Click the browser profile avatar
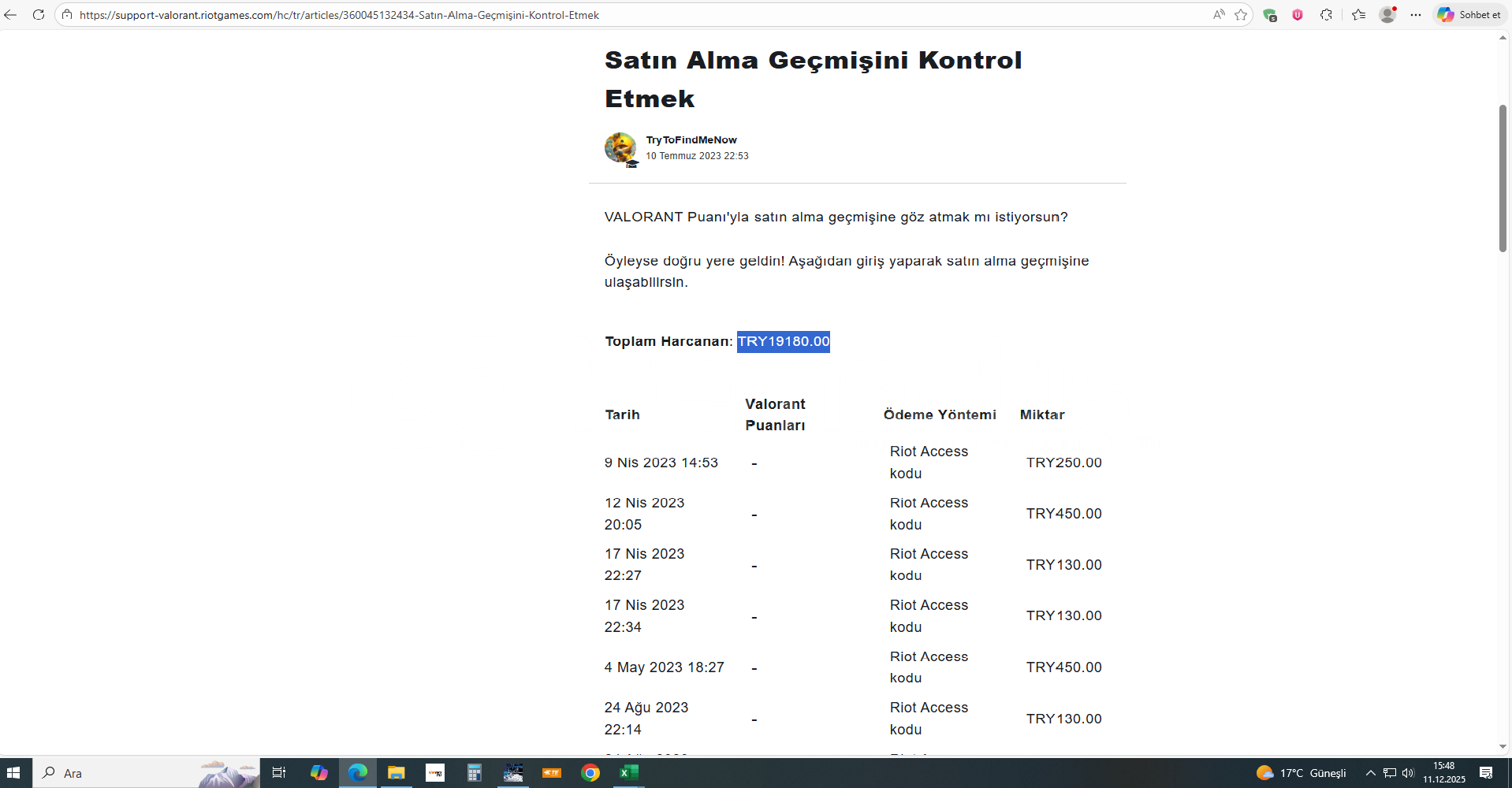Viewport: 1512px width, 788px height. 1387,15
